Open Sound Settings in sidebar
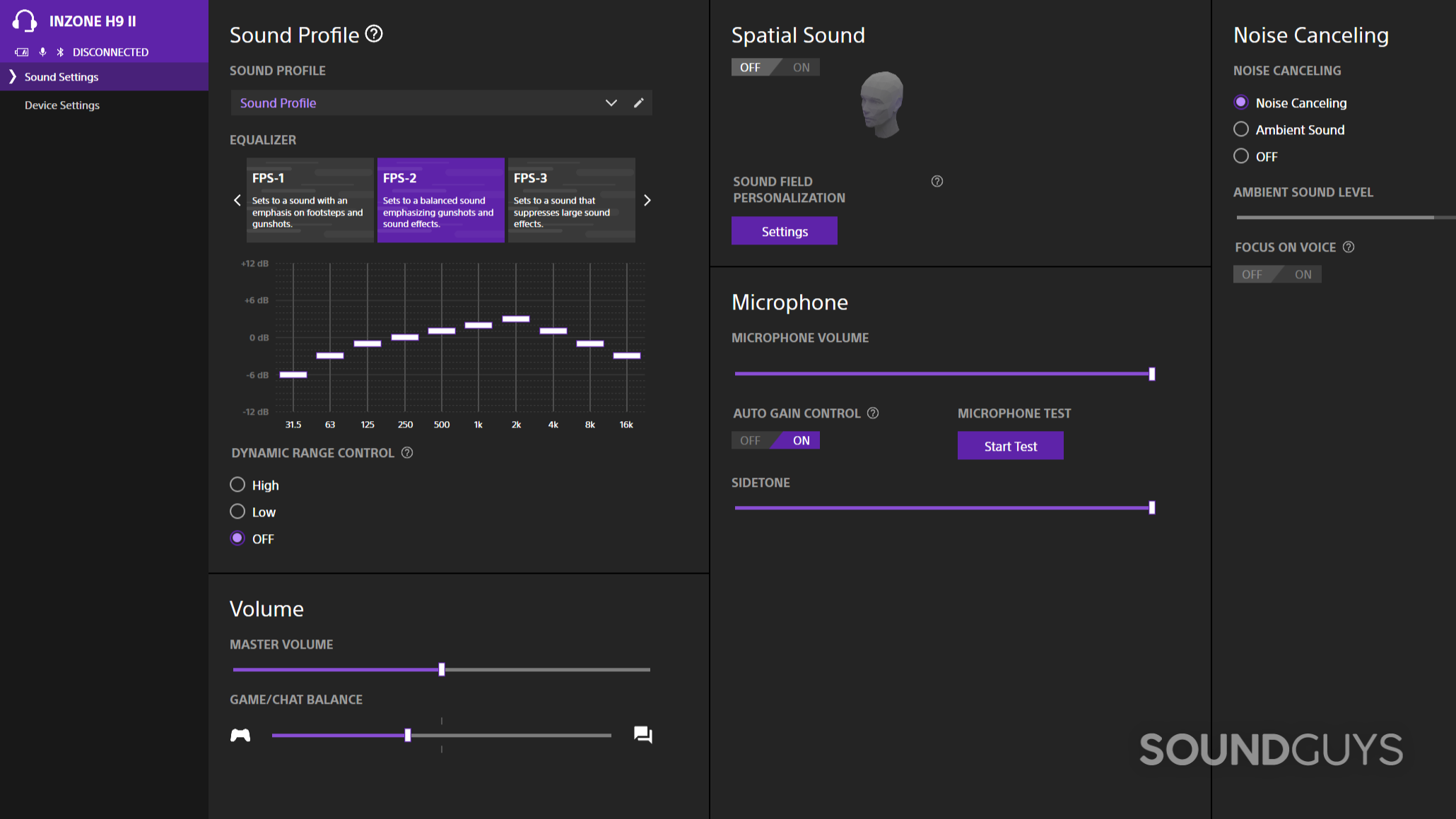The width and height of the screenshot is (1456, 819). (104, 77)
